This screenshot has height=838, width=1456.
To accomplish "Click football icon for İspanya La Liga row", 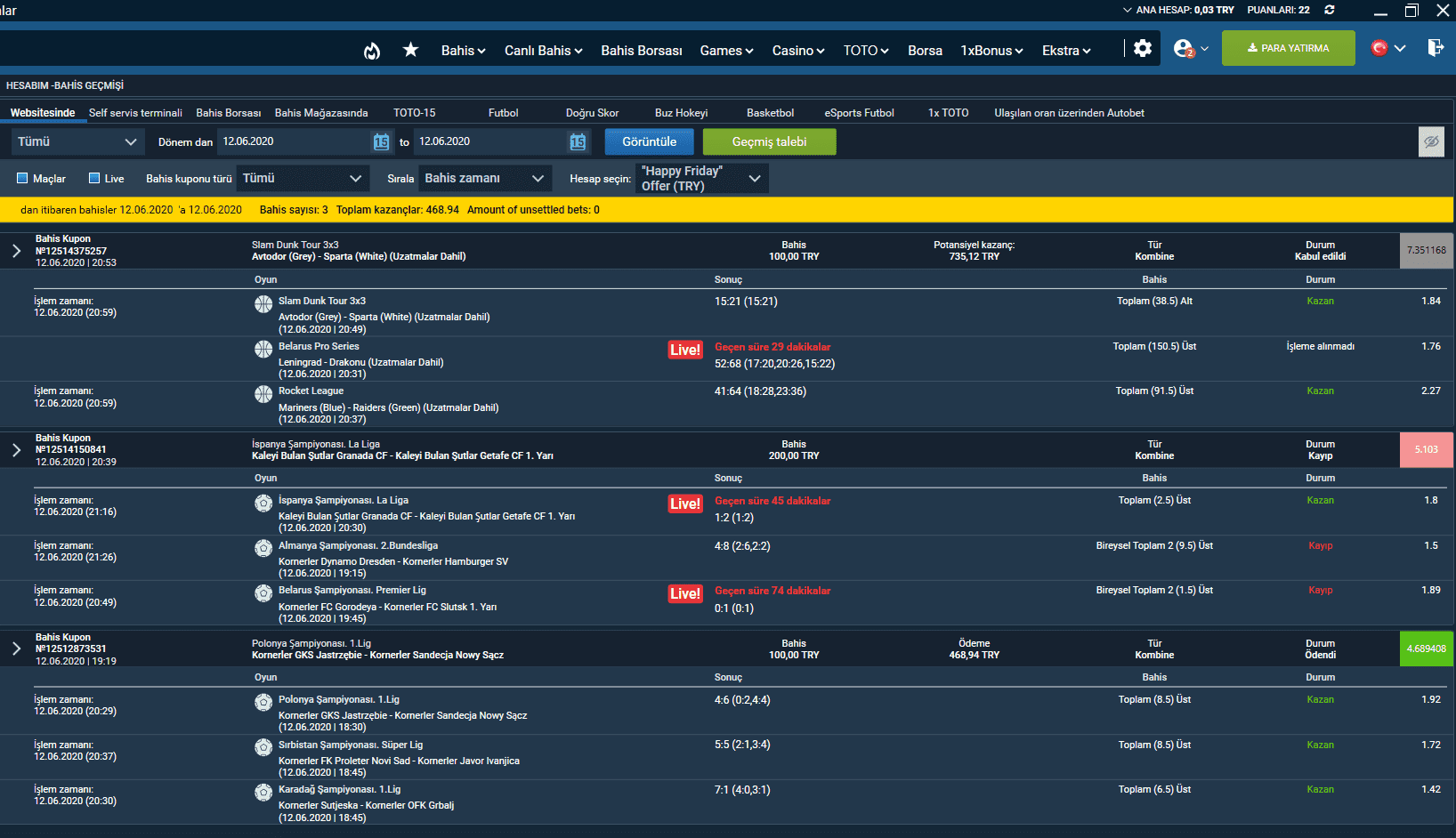I will point(263,503).
